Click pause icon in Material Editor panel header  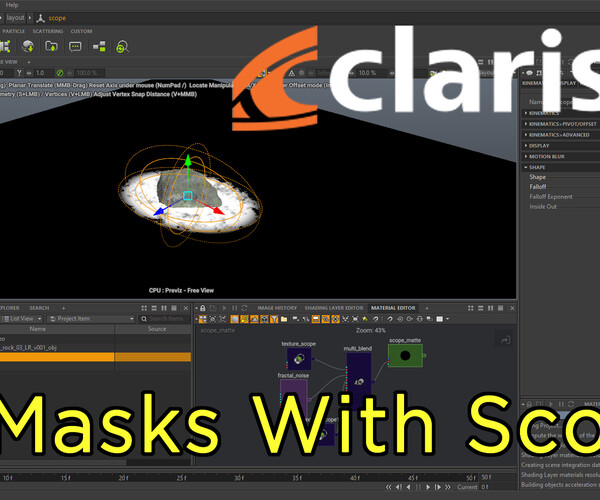coord(234,308)
